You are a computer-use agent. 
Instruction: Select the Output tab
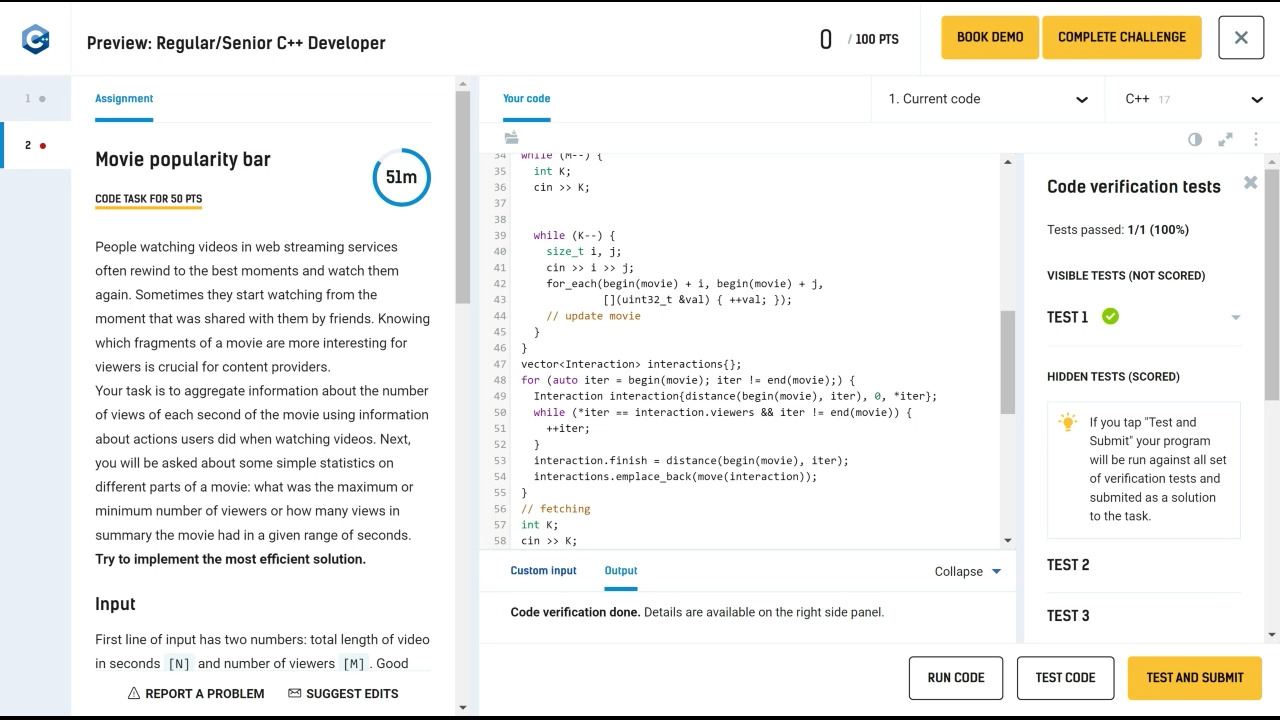pyautogui.click(x=620, y=571)
